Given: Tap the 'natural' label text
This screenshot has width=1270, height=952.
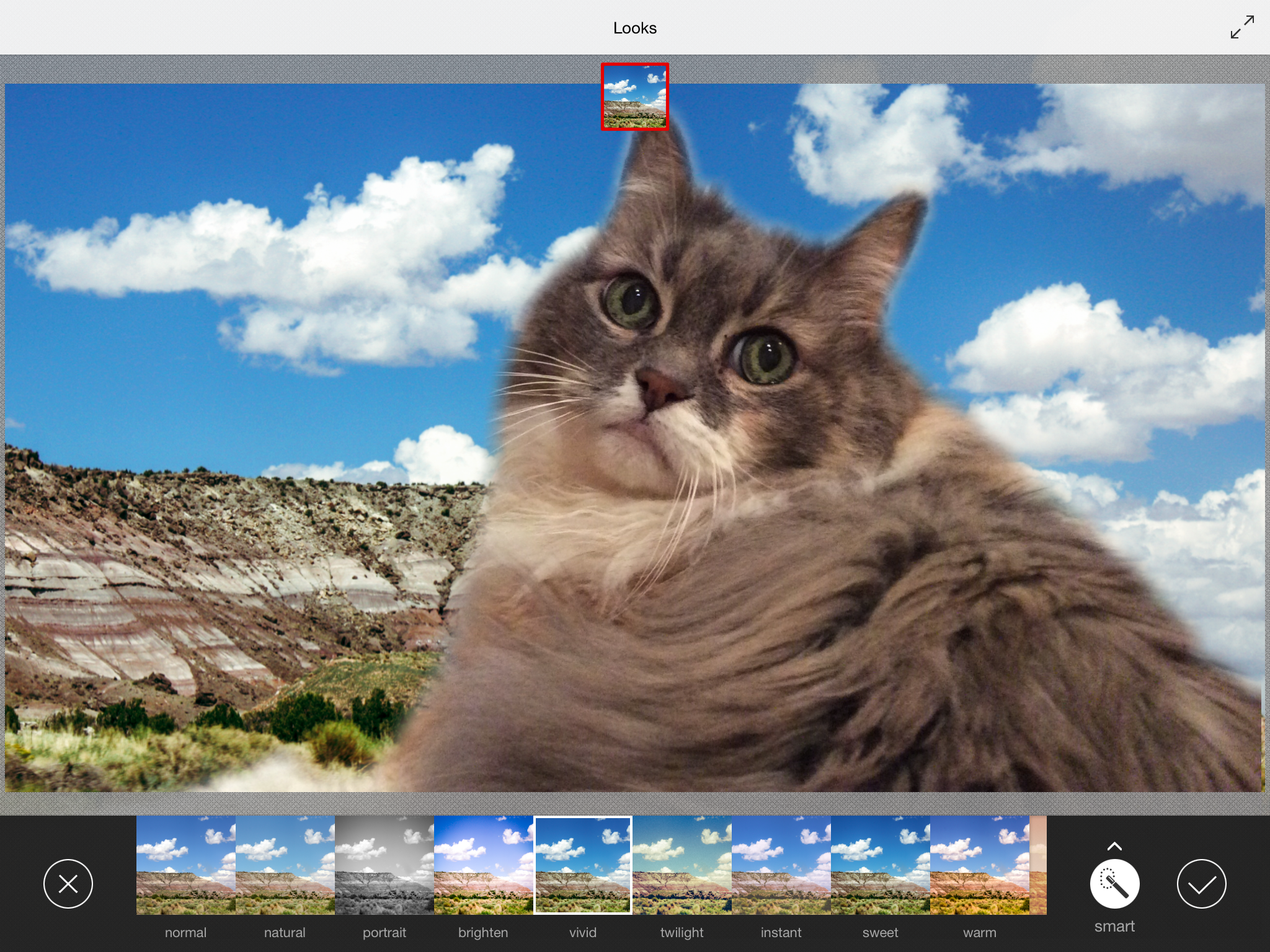Looking at the screenshot, I should (x=285, y=933).
